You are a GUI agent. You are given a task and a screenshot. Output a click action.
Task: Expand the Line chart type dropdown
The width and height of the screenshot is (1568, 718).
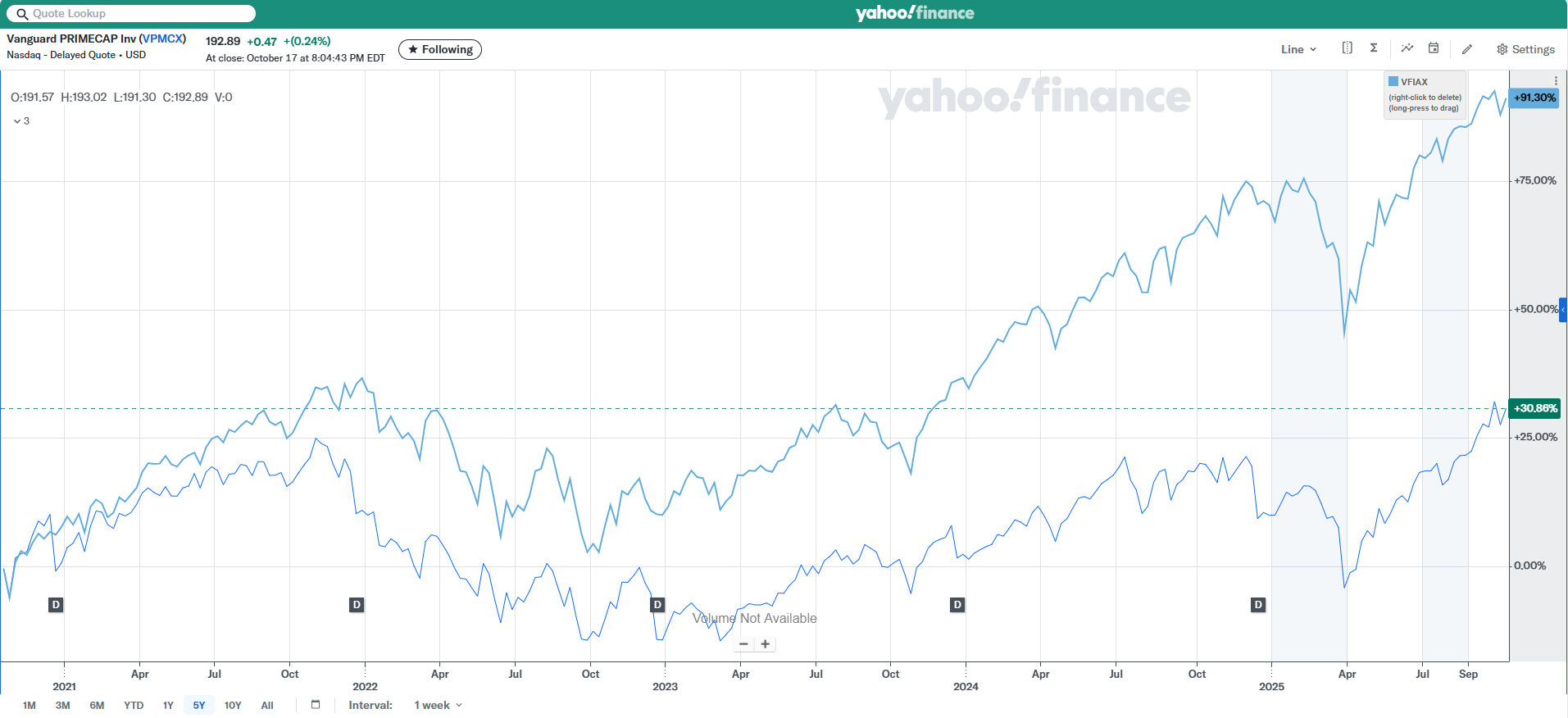click(1298, 49)
